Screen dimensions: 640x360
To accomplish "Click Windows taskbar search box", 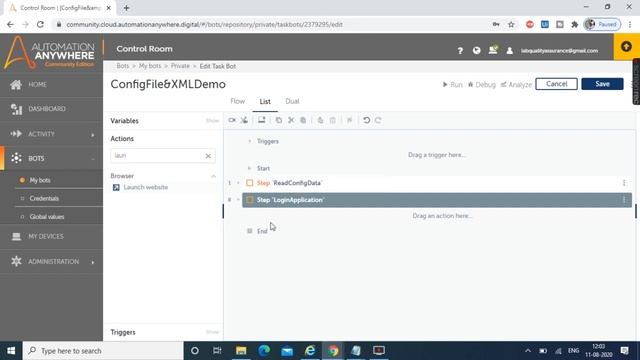I will coord(103,351).
